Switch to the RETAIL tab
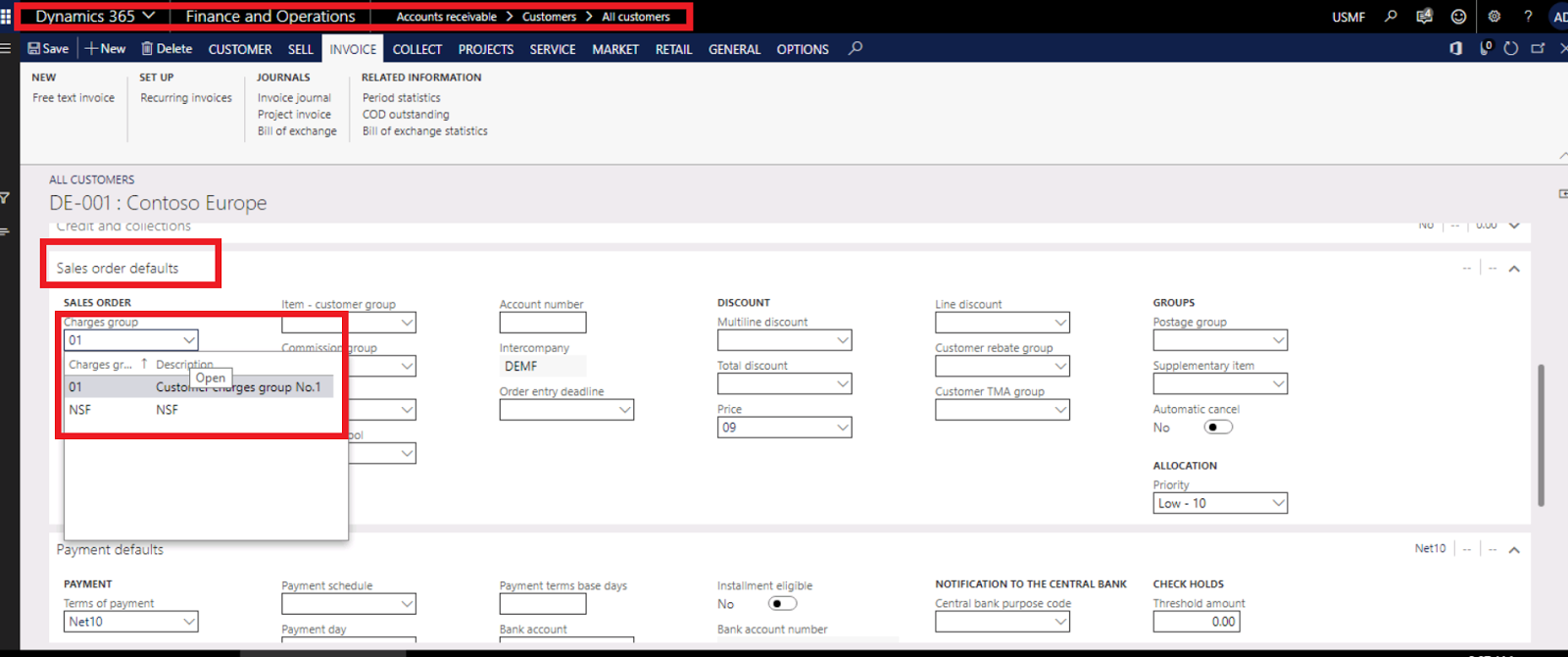This screenshot has width=1568, height=657. pos(673,49)
